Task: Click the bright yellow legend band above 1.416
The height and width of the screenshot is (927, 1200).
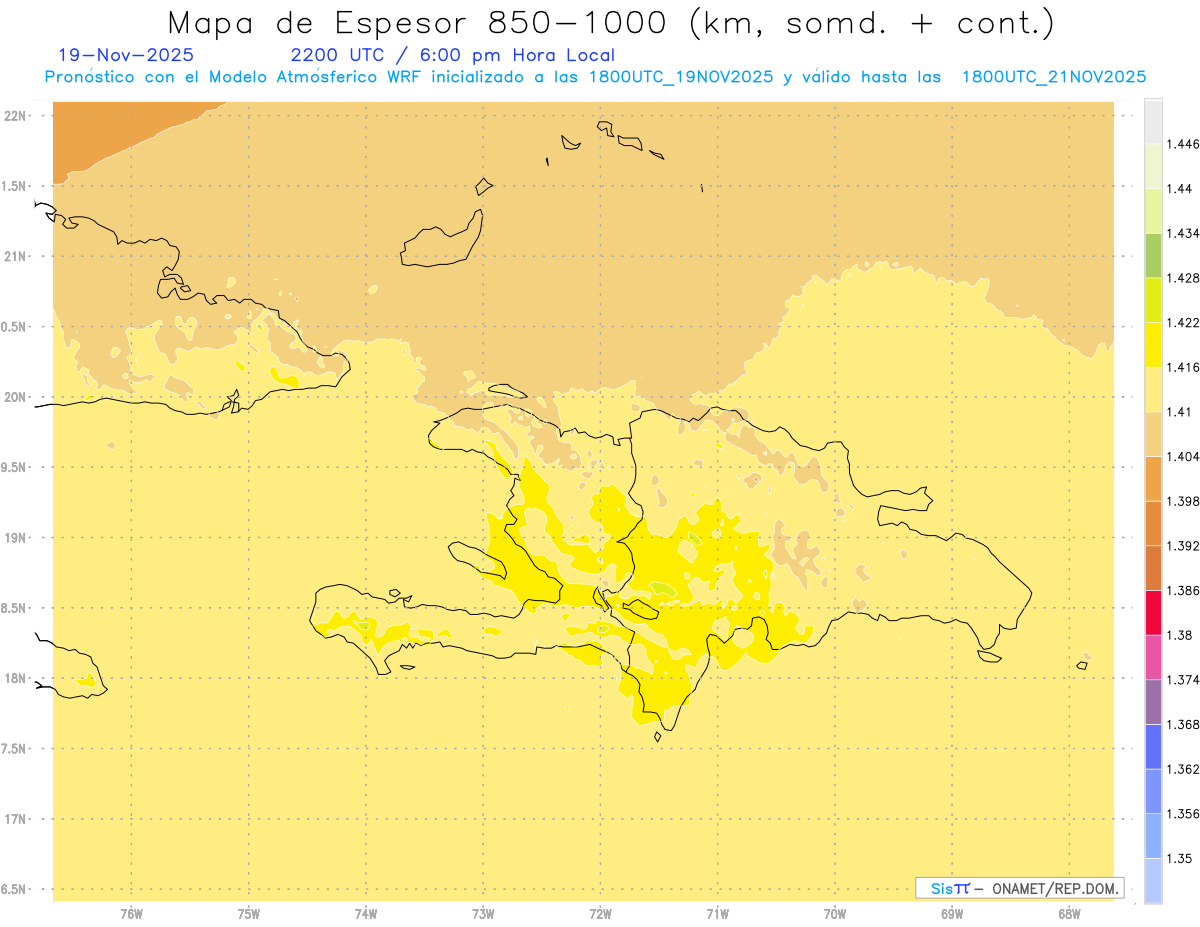Action: [x=1153, y=344]
